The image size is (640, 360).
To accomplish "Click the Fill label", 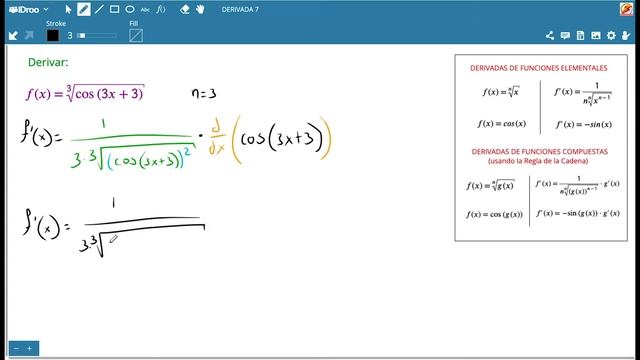I will coord(133,23).
